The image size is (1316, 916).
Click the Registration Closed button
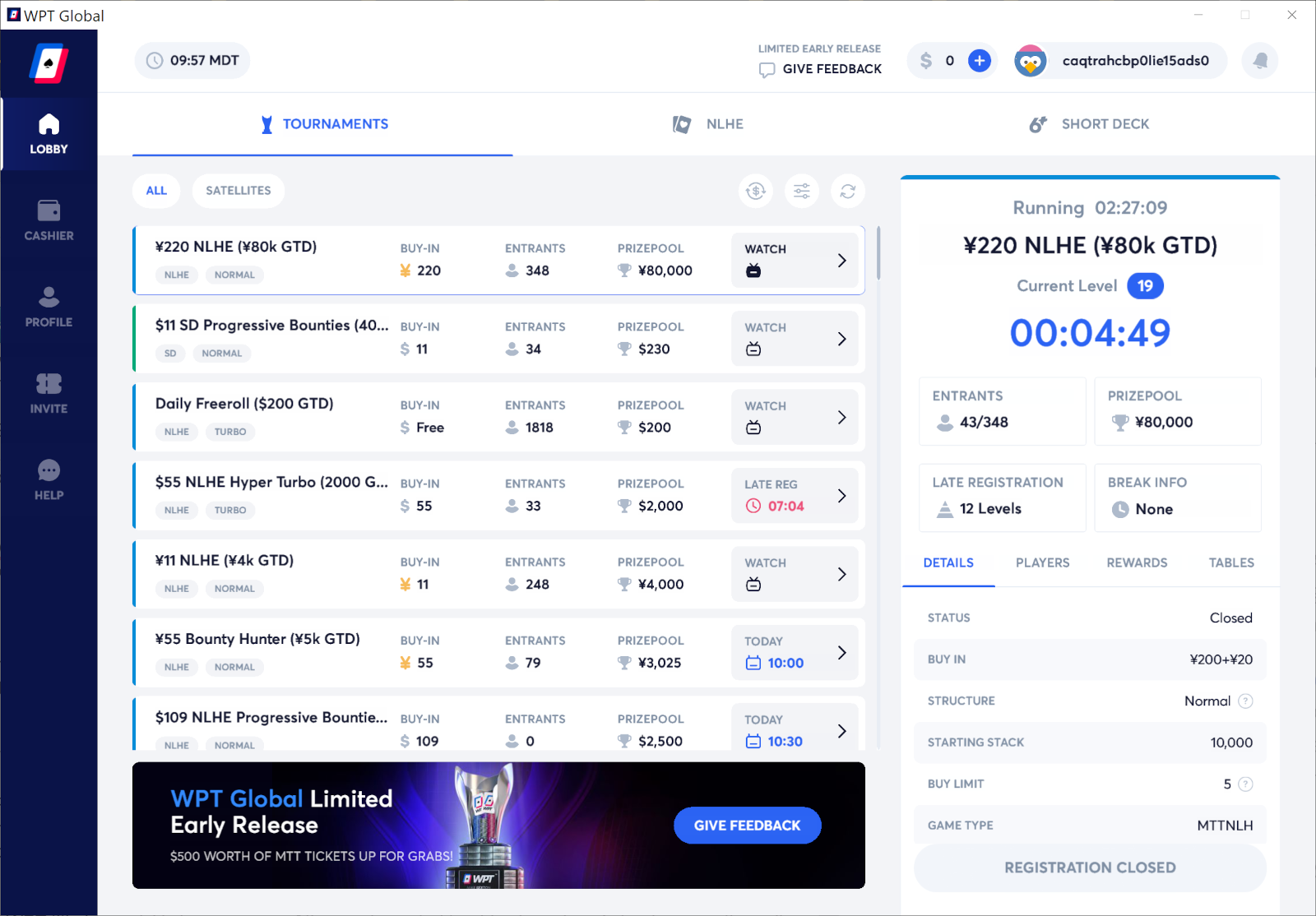1090,867
